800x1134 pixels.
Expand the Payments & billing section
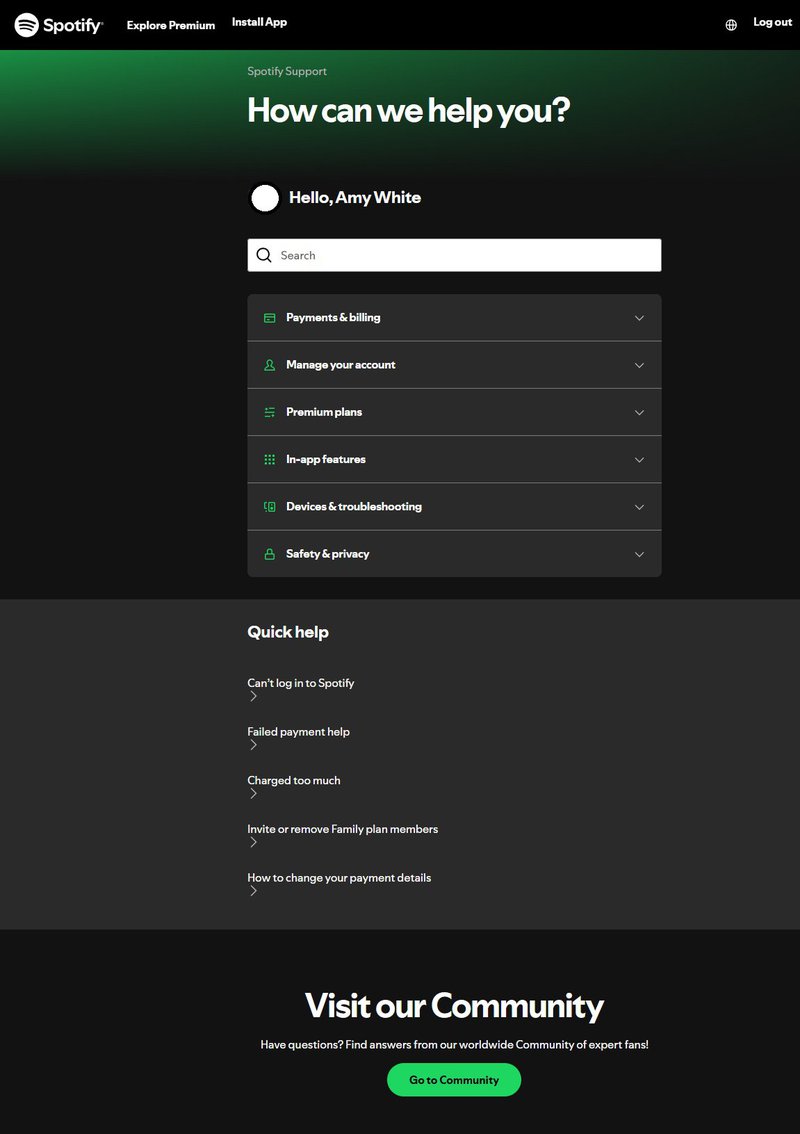pos(639,317)
